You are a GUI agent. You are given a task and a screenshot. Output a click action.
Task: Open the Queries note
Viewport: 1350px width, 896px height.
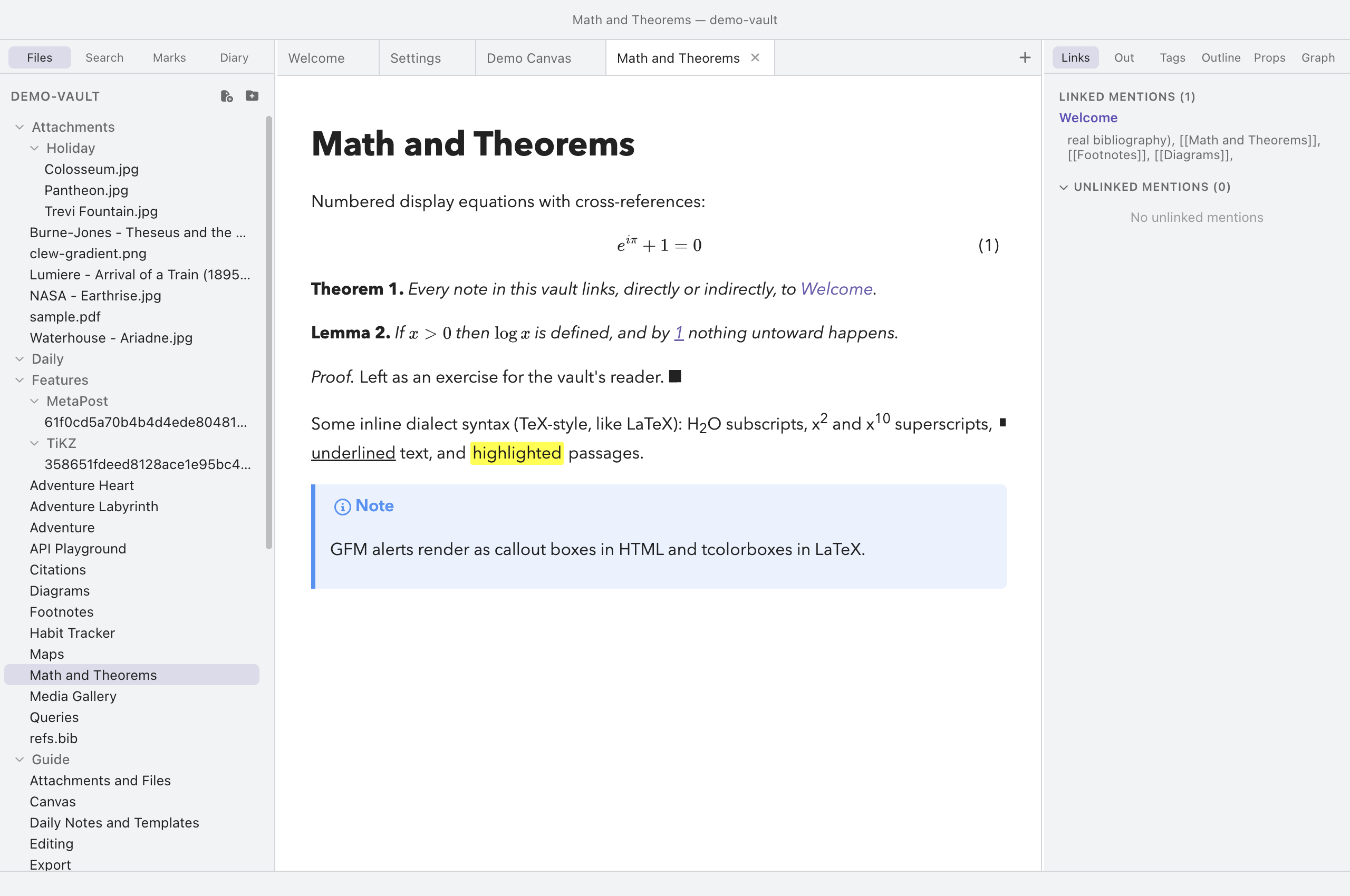(x=54, y=718)
